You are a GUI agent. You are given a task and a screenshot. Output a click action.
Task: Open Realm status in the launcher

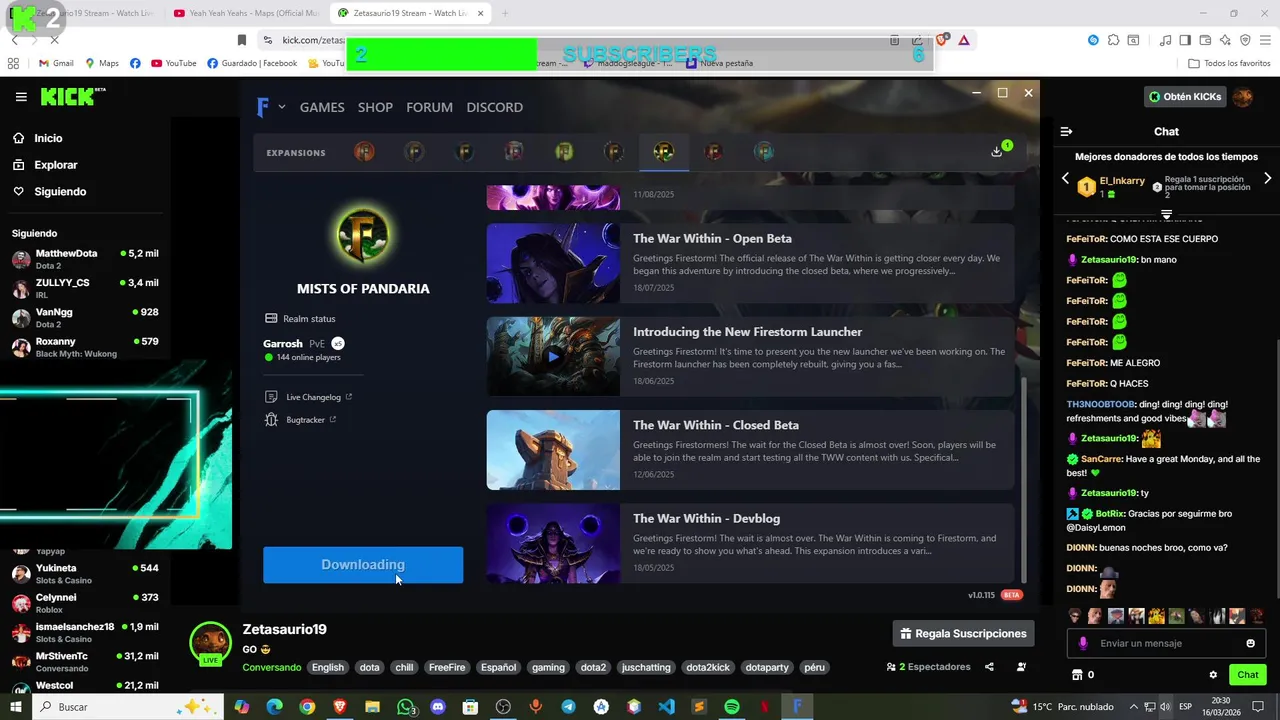coord(300,318)
